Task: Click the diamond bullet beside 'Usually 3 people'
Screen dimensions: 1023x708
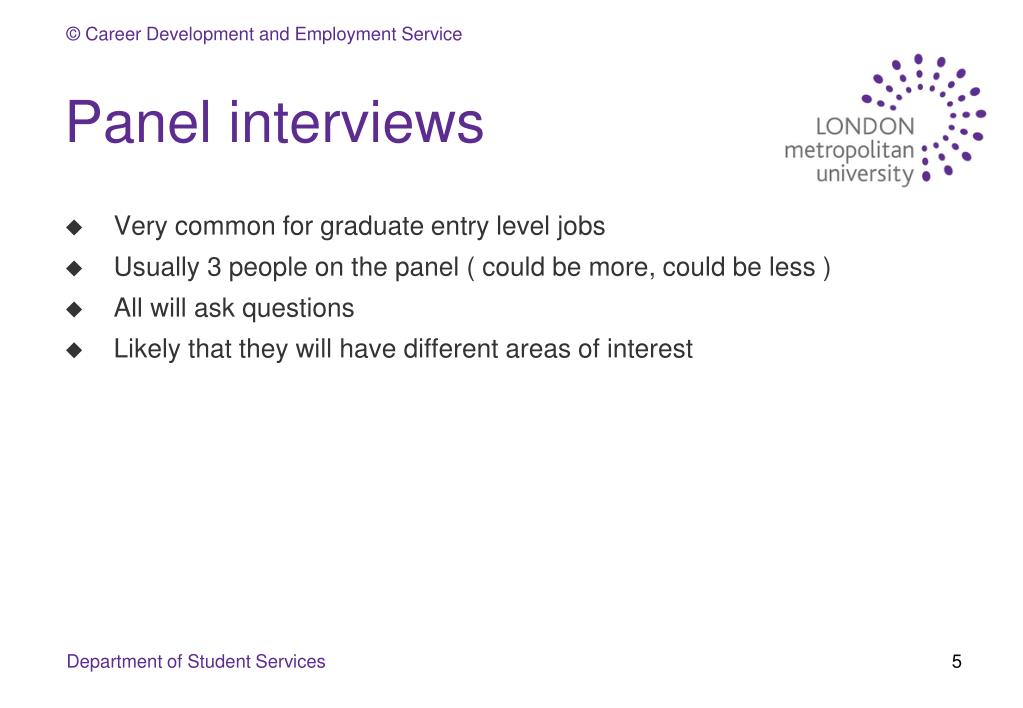Action: click(x=74, y=268)
